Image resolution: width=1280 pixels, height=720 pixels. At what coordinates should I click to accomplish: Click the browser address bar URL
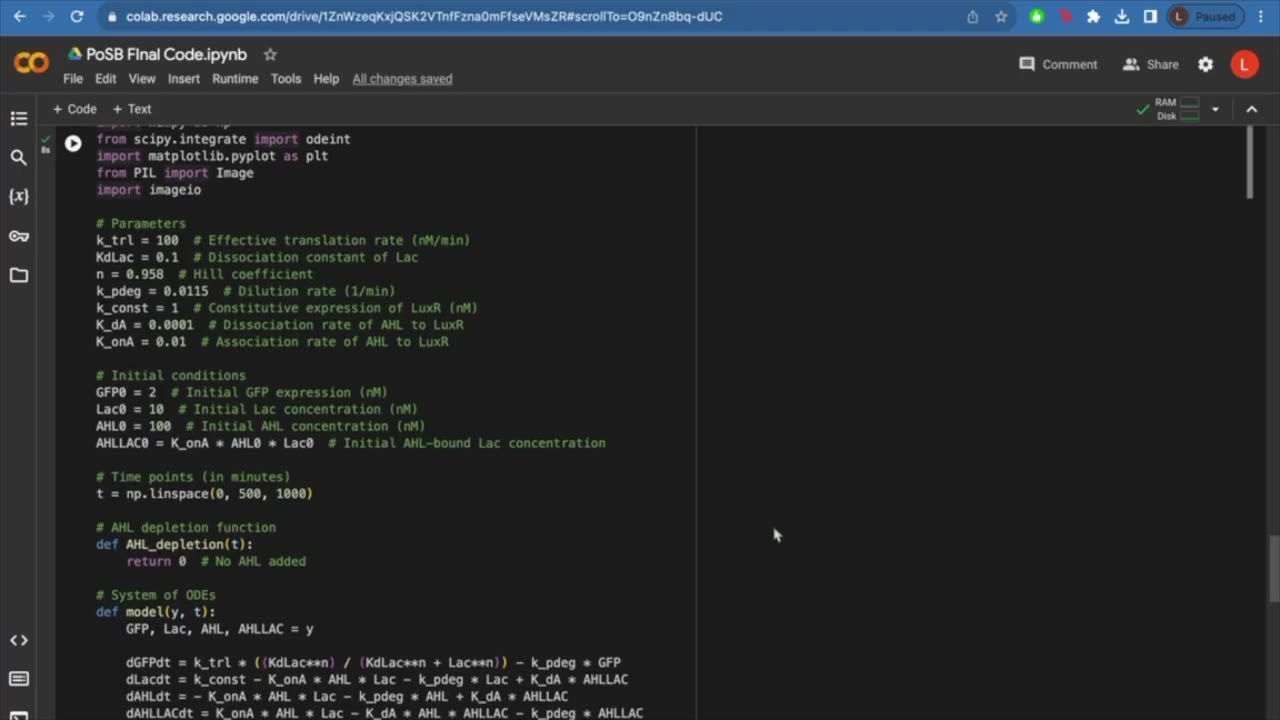pyautogui.click(x=424, y=16)
